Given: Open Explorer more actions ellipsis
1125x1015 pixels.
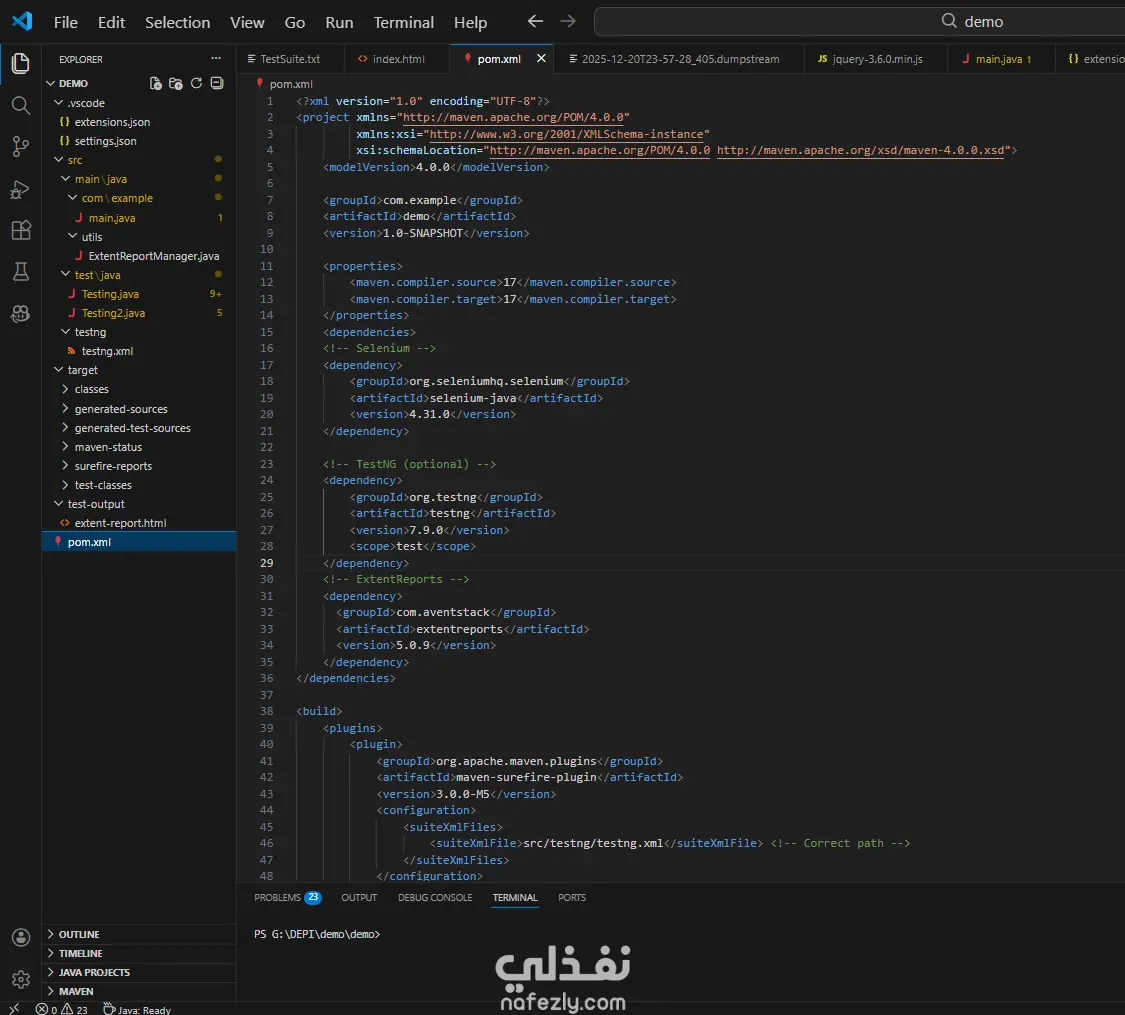Looking at the screenshot, I should pos(216,59).
